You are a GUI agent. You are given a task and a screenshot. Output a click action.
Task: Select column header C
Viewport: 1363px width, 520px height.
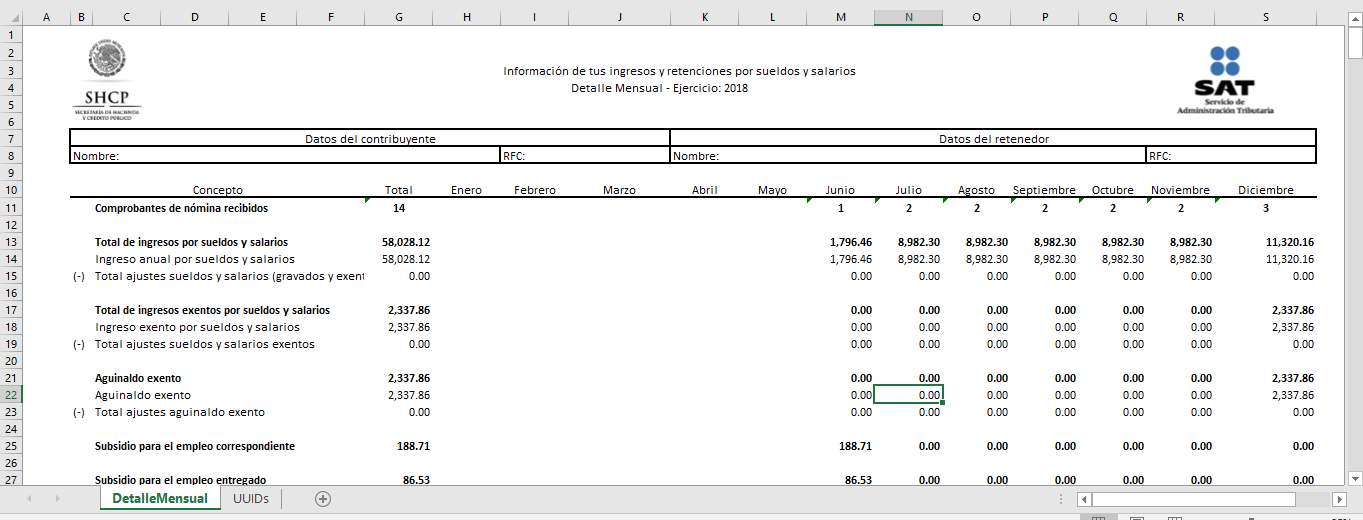125,18
